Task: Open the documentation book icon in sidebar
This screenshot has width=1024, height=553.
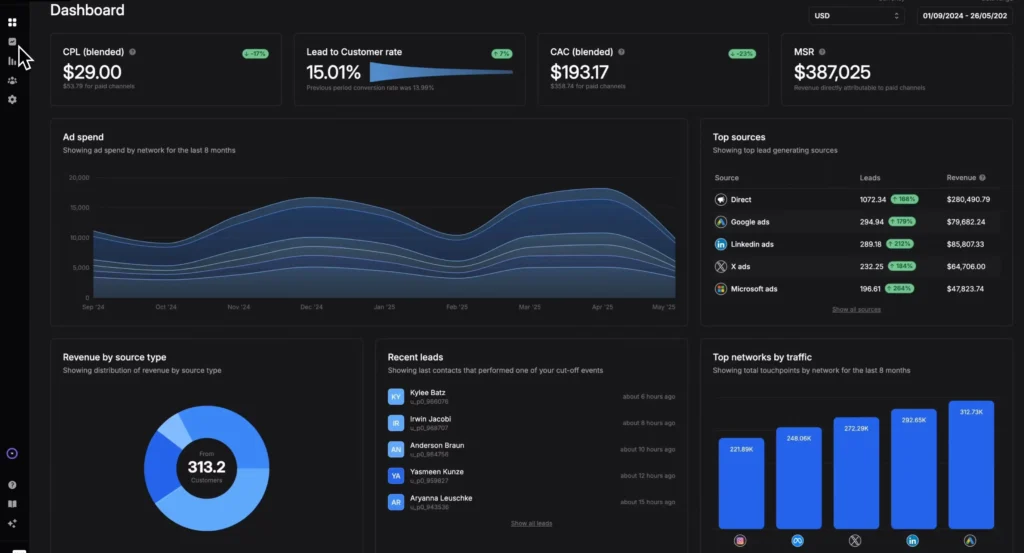Action: [x=12, y=504]
